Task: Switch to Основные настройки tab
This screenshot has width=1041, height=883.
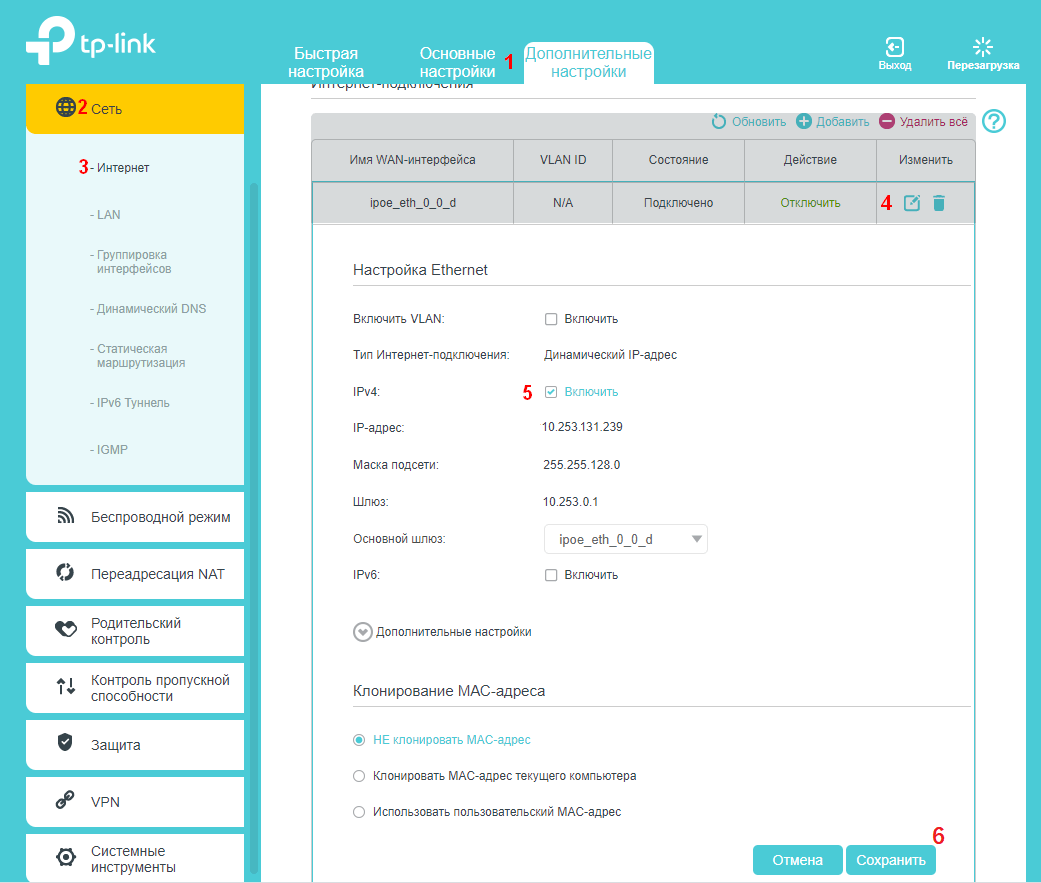Action: point(457,62)
